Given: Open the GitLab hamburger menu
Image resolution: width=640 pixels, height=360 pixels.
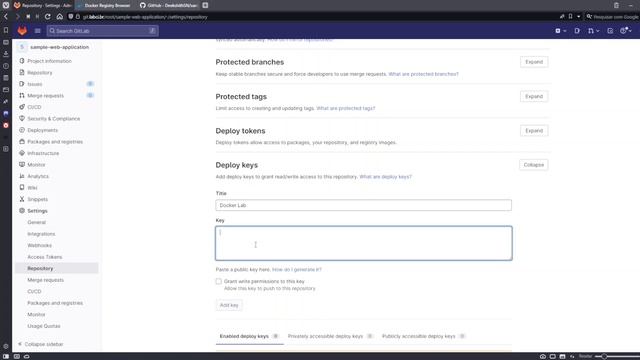Looking at the screenshot, I should 38,31.
